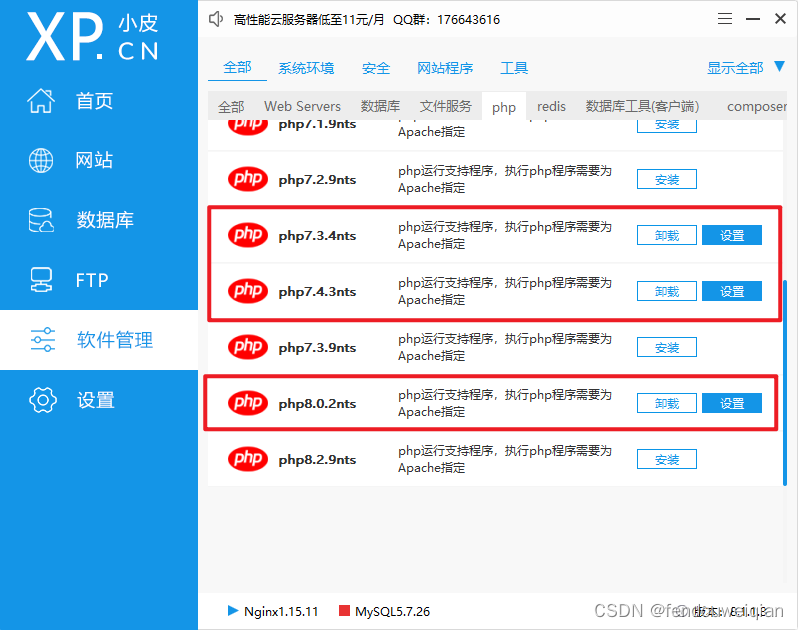
Task: Click the FTP server icon
Action: point(41,280)
